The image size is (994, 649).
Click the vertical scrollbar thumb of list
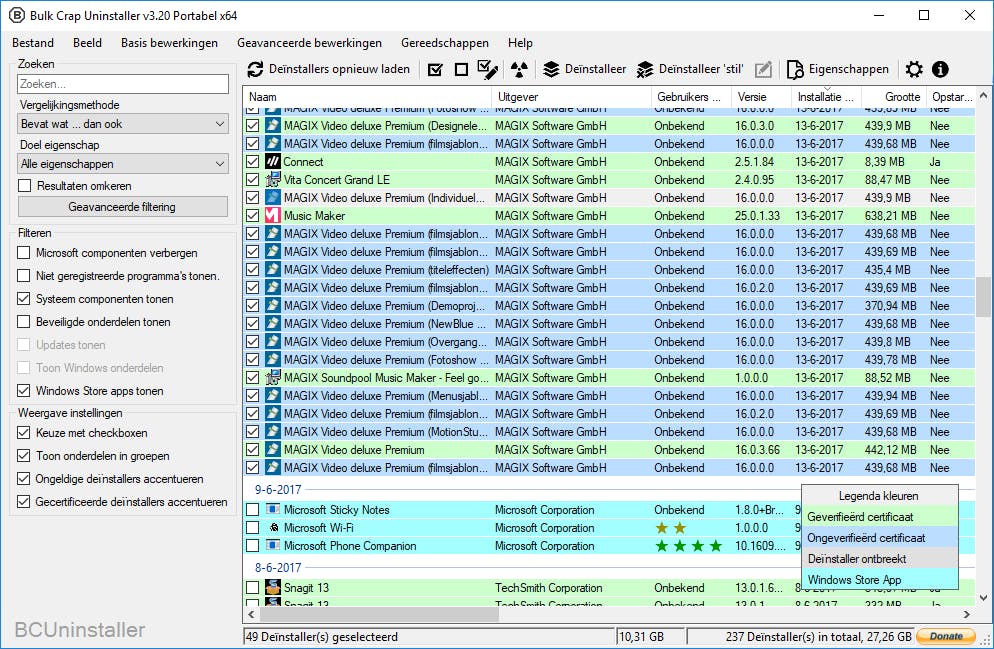(983, 297)
